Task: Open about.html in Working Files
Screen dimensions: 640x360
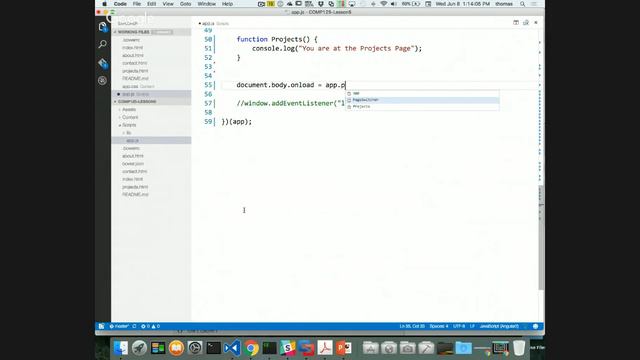Action: pos(133,56)
